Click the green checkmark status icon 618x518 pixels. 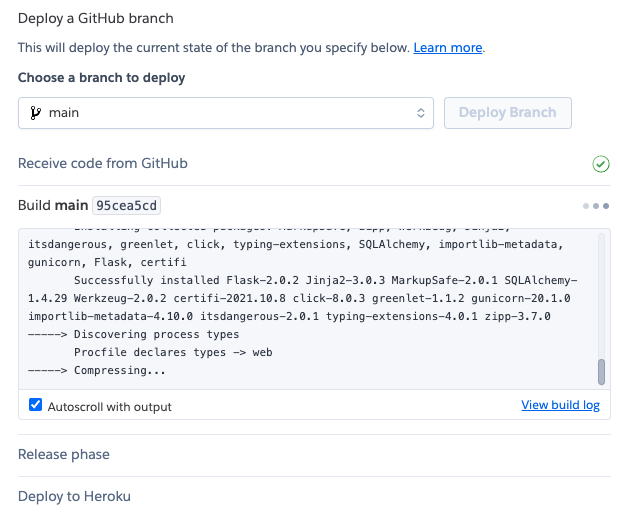pos(600,164)
